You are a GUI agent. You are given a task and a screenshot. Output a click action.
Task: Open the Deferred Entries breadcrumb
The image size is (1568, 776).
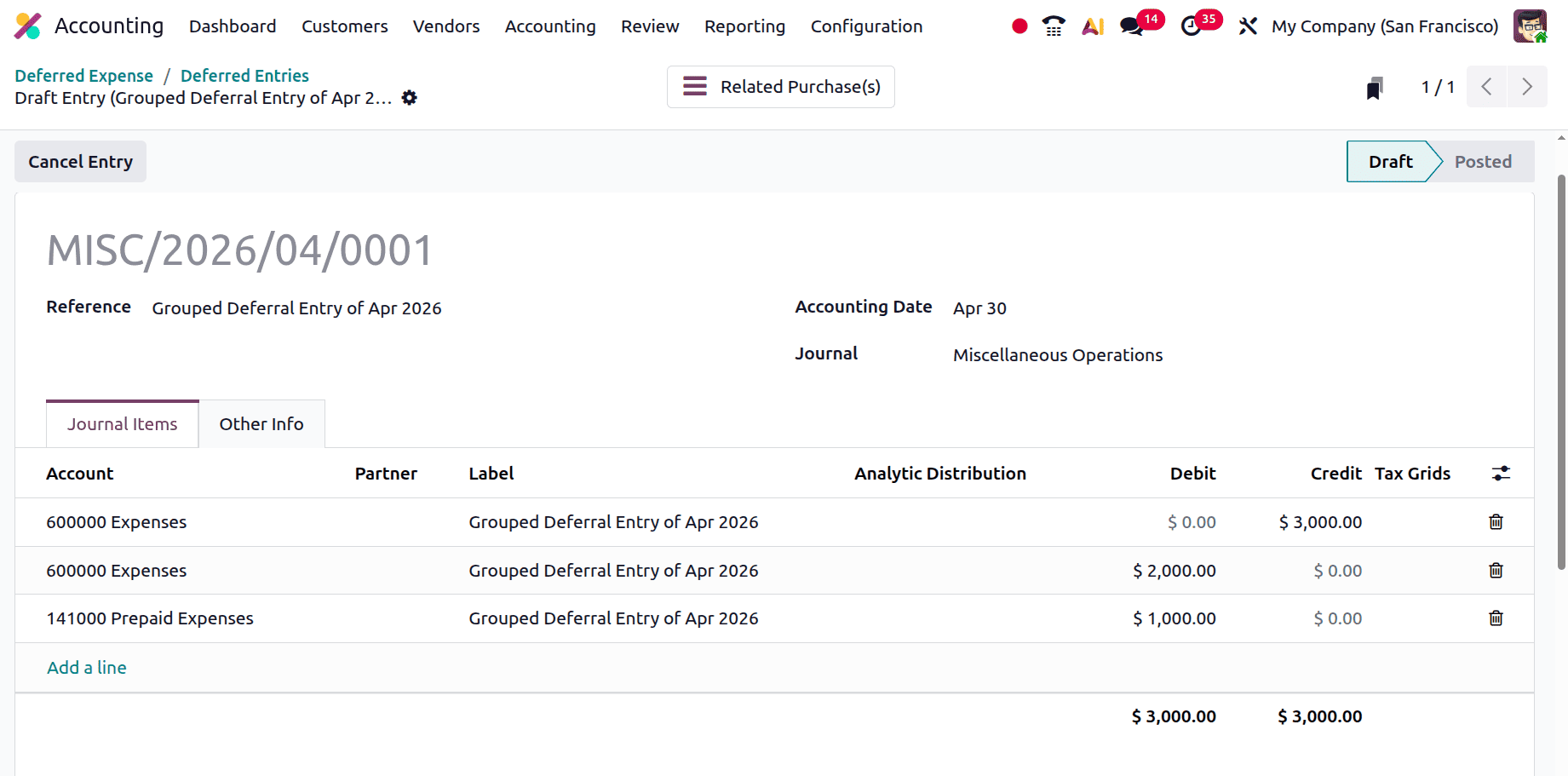[x=244, y=76]
